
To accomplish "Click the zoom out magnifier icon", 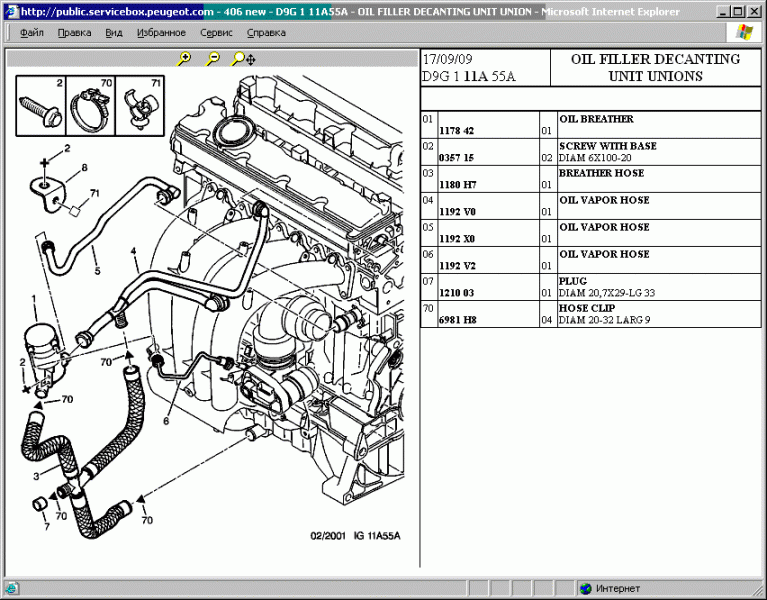I will pyautogui.click(x=212, y=59).
